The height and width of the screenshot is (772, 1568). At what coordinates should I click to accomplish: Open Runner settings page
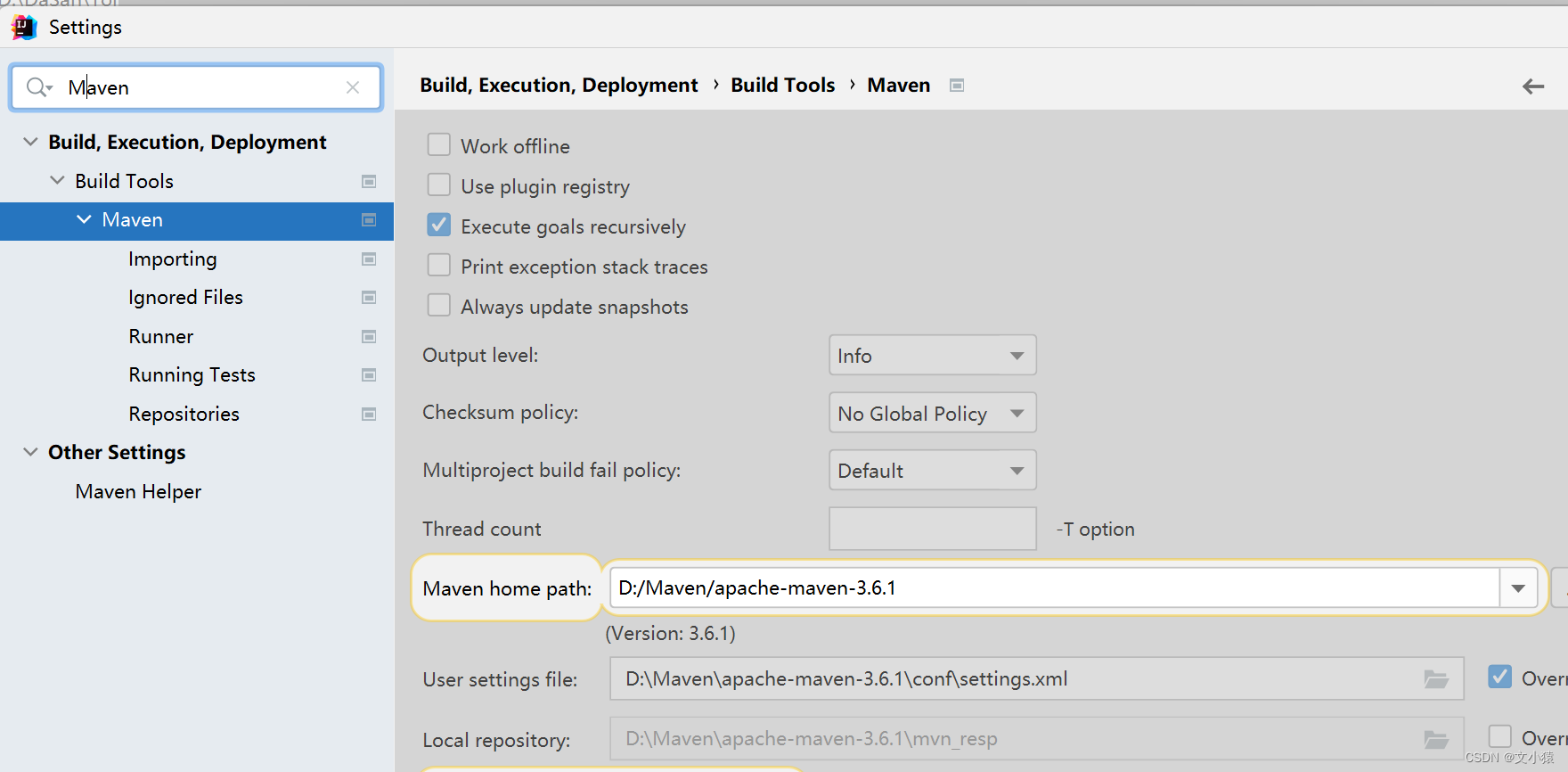(161, 337)
